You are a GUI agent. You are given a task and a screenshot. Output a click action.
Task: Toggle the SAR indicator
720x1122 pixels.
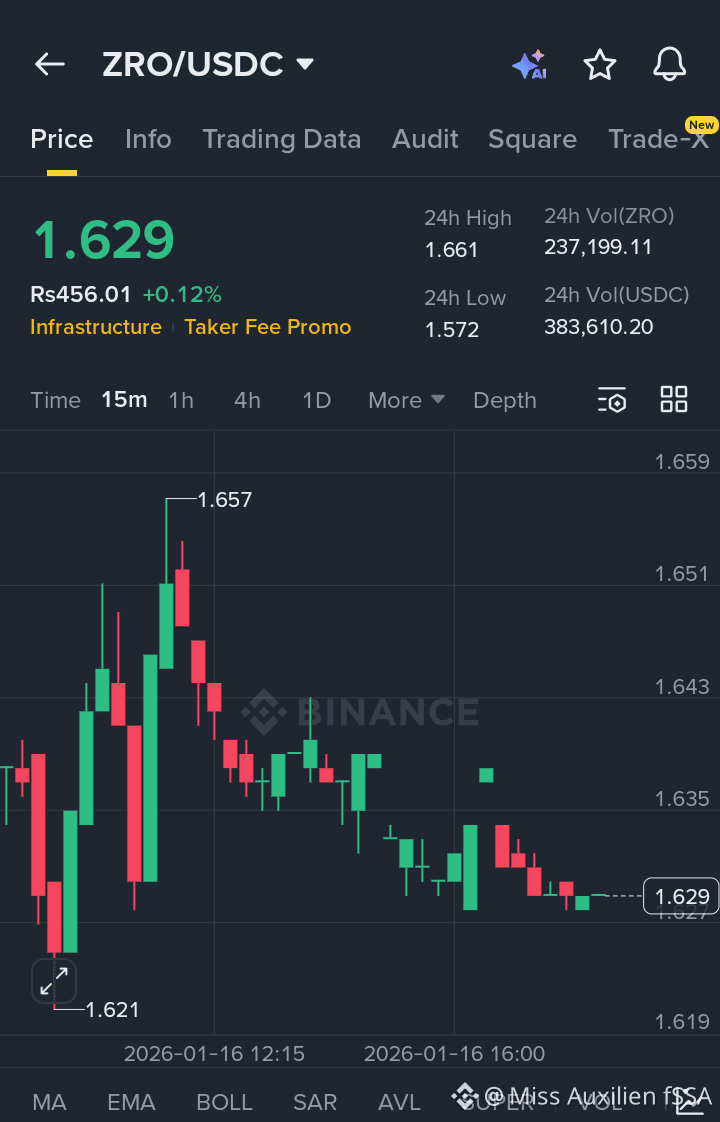tap(315, 1102)
